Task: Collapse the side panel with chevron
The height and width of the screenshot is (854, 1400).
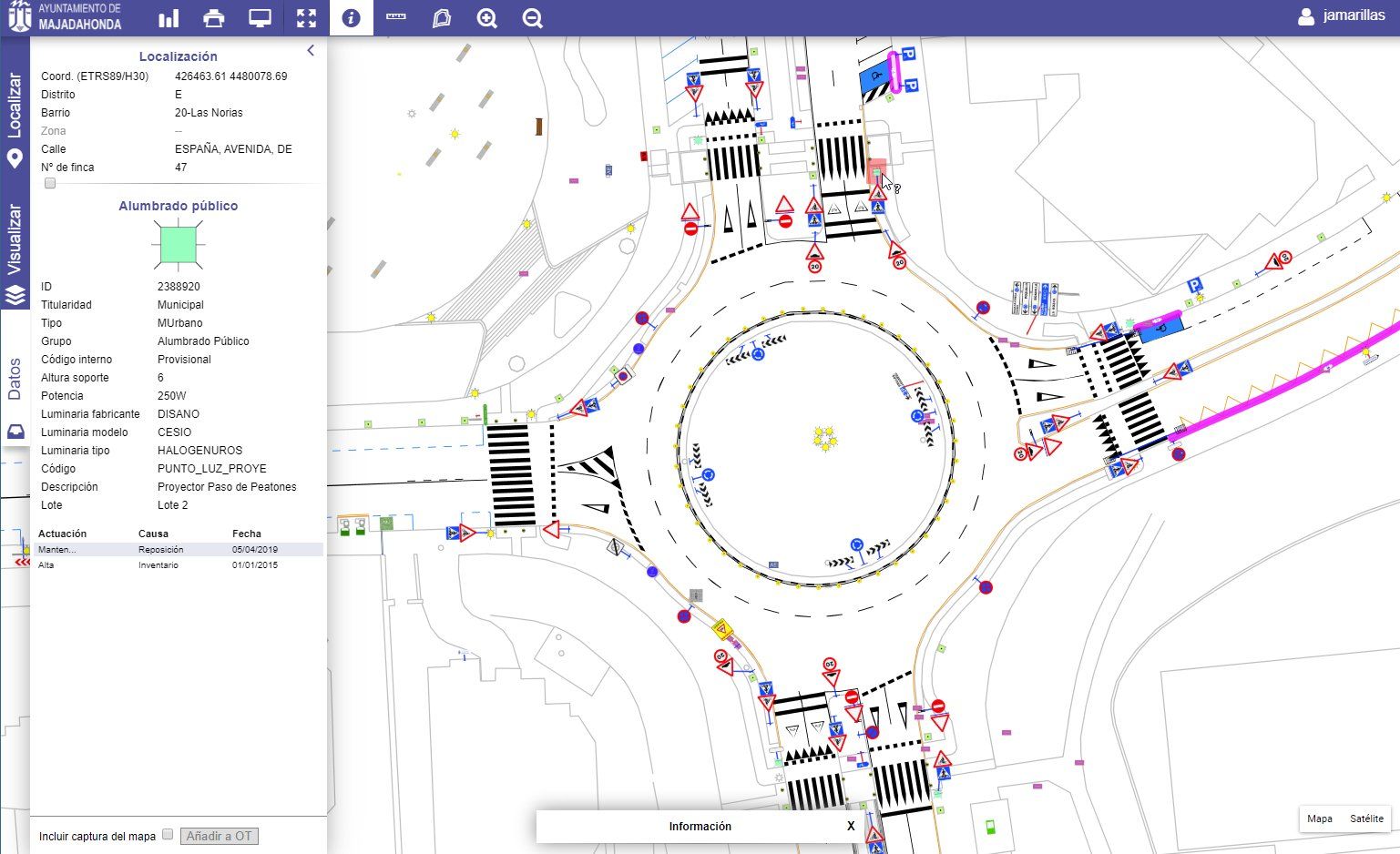Action: click(x=311, y=51)
